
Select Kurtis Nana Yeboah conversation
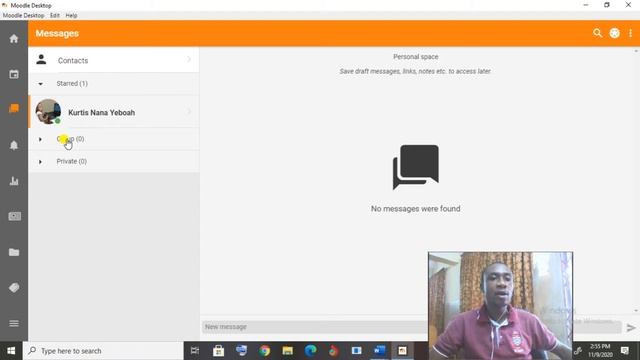pyautogui.click(x=114, y=111)
